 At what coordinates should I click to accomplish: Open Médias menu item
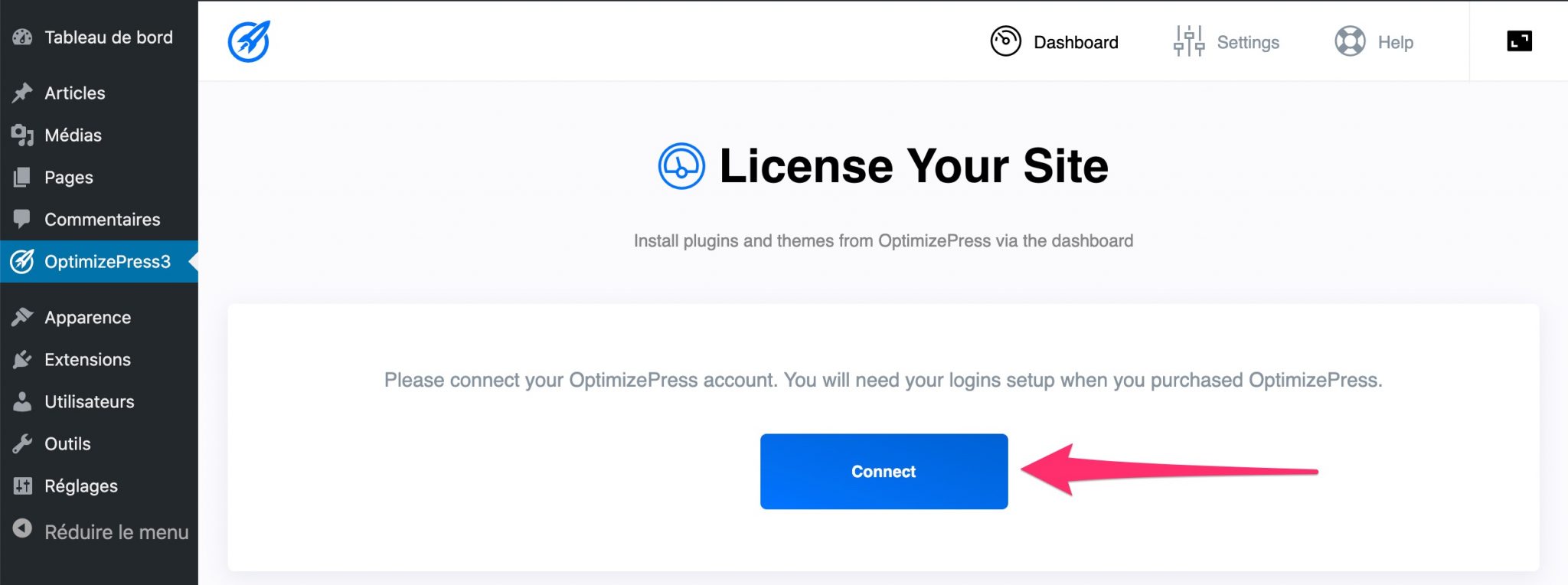tap(99, 135)
